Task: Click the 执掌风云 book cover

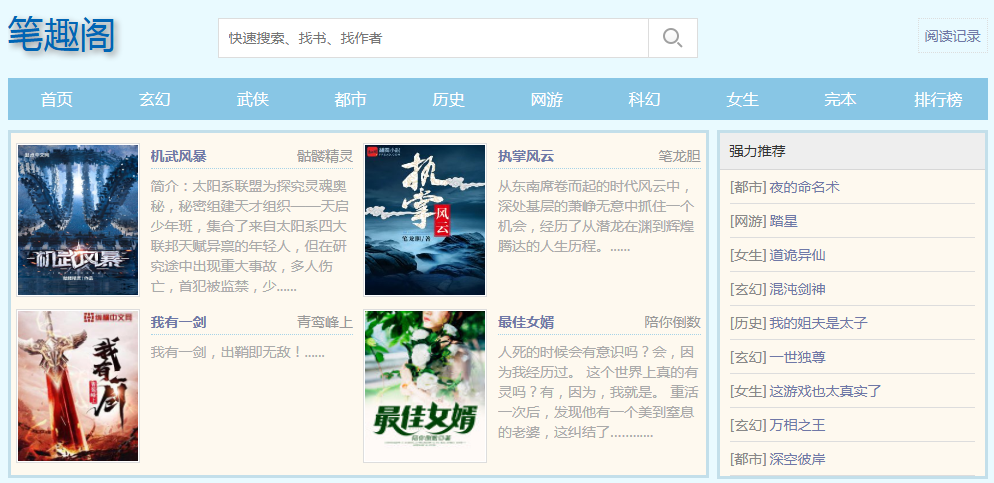Action: [x=425, y=220]
